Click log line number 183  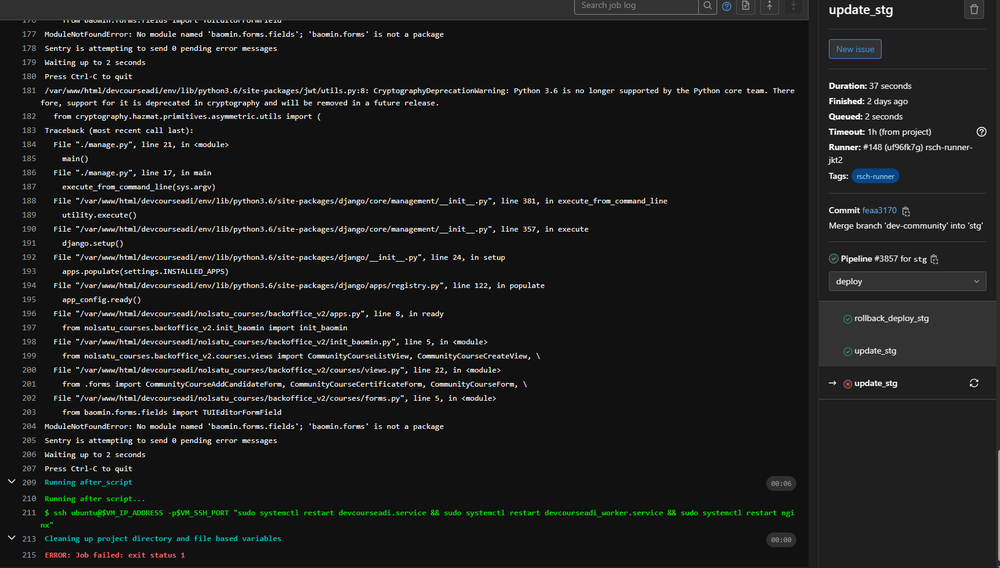(x=29, y=131)
